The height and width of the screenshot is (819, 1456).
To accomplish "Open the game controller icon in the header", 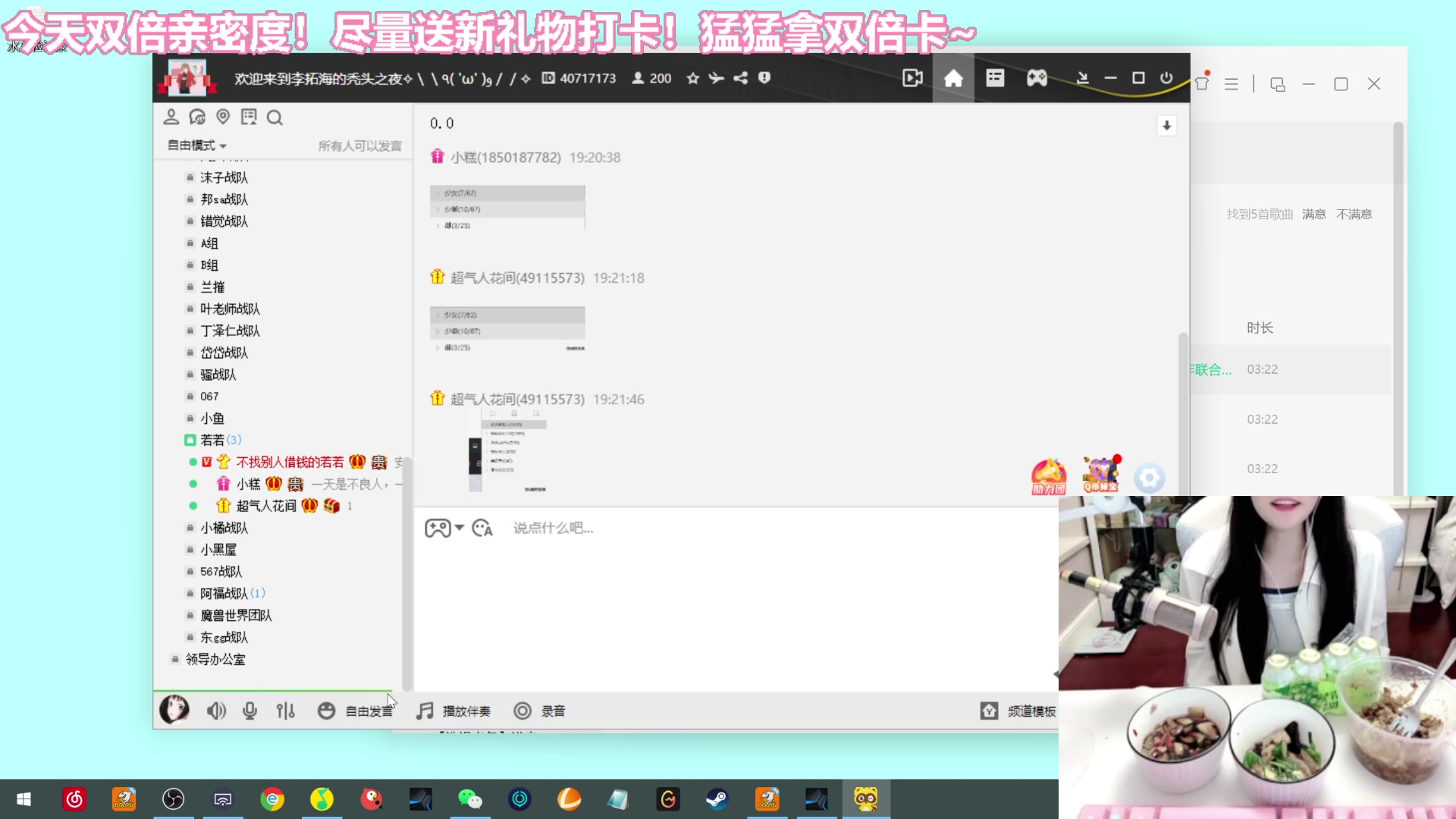I will pos(1037,78).
